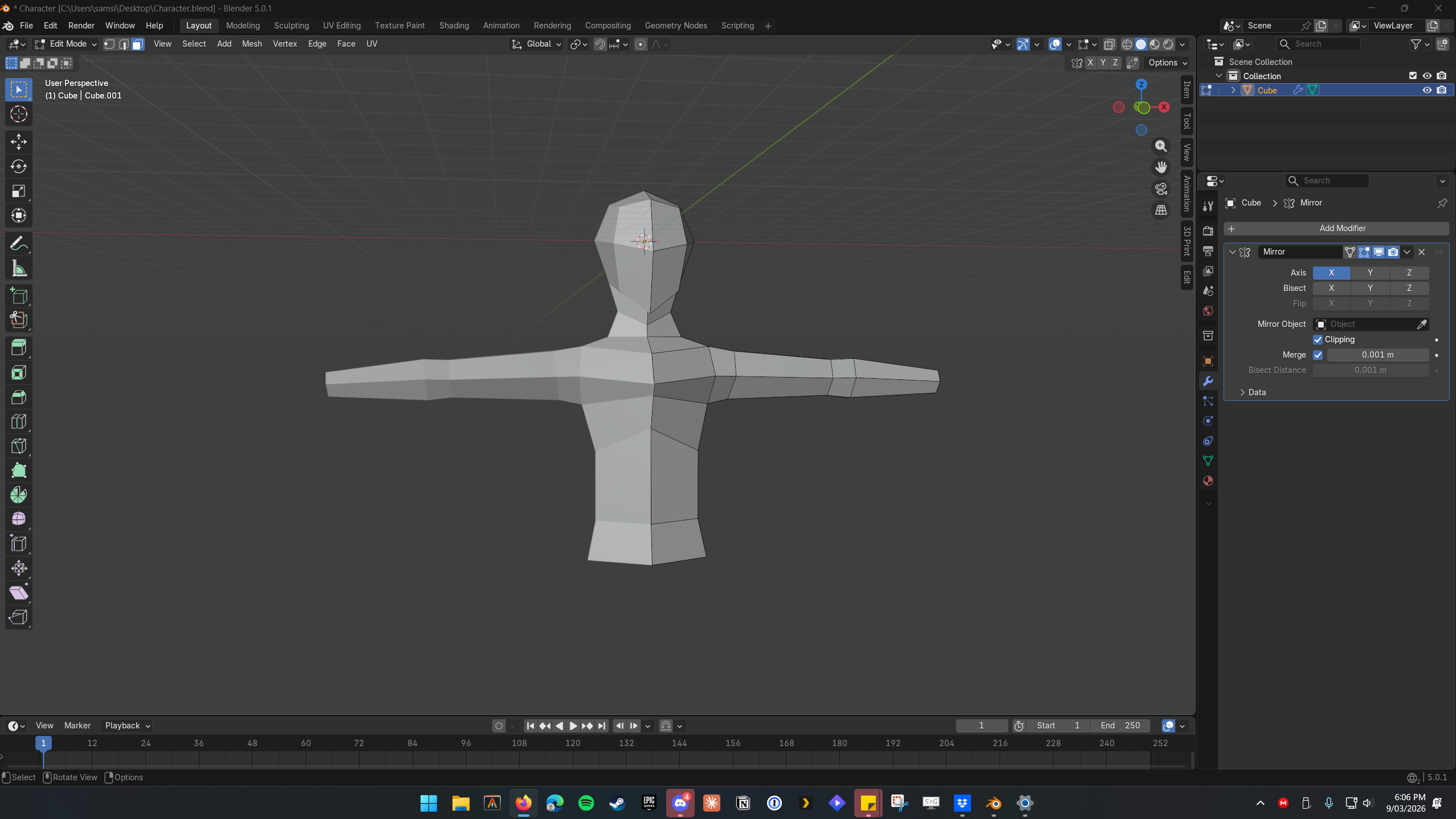Image resolution: width=1456 pixels, height=819 pixels.
Task: Expand the Cube item in outliner
Action: (x=1233, y=90)
